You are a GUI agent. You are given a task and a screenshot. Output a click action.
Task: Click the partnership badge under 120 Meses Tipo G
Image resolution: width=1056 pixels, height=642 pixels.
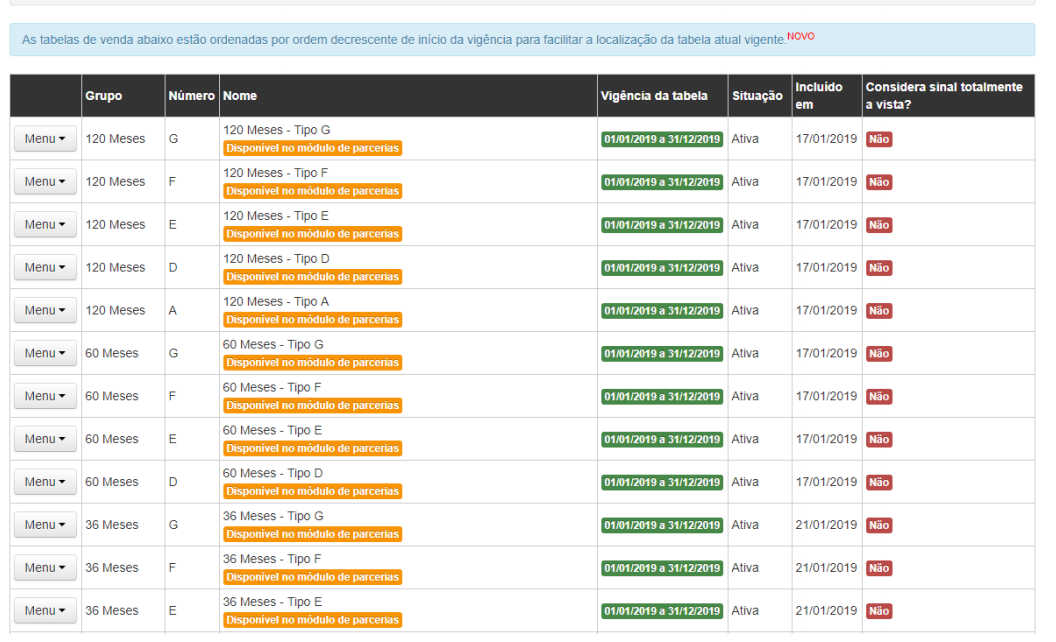[x=312, y=148]
